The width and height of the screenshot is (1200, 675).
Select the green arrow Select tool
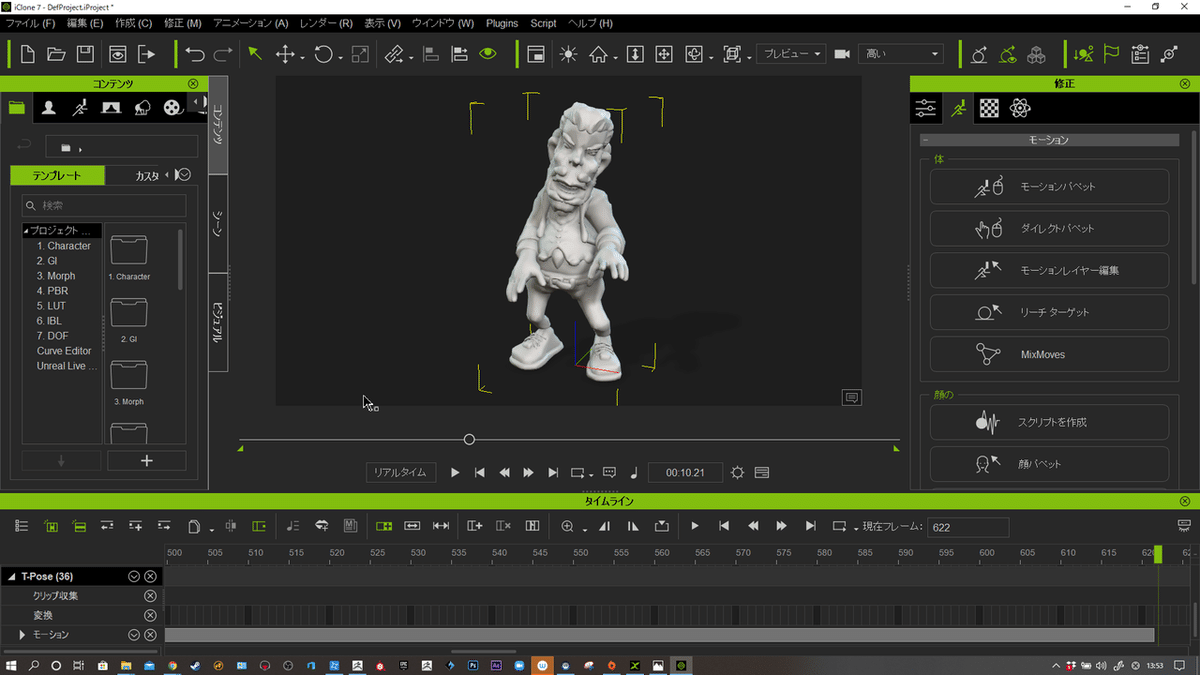tap(255, 54)
